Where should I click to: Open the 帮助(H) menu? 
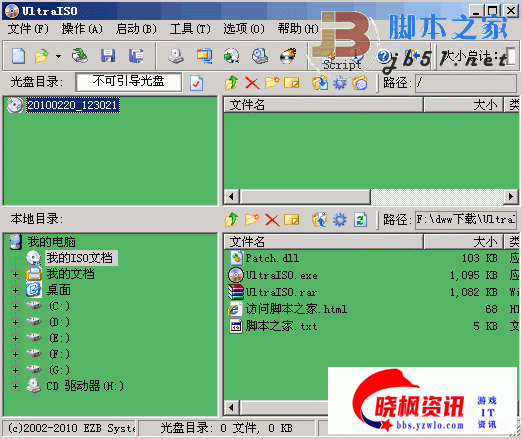pyautogui.click(x=298, y=29)
